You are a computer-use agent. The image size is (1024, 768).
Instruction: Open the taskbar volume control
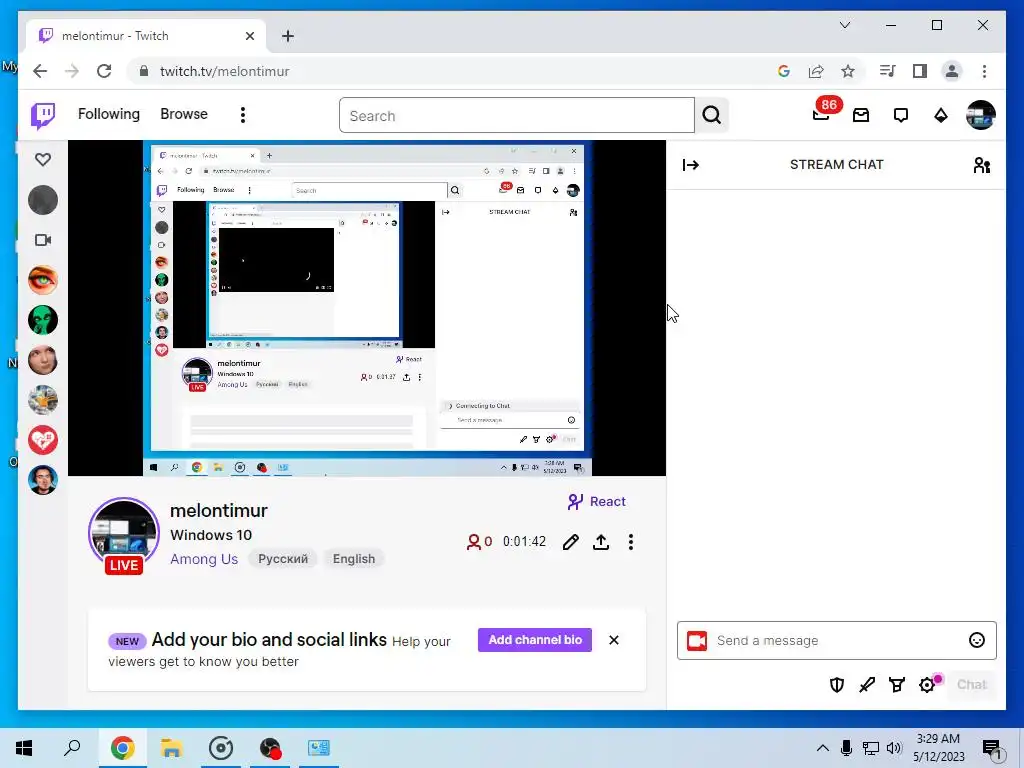[x=894, y=748]
